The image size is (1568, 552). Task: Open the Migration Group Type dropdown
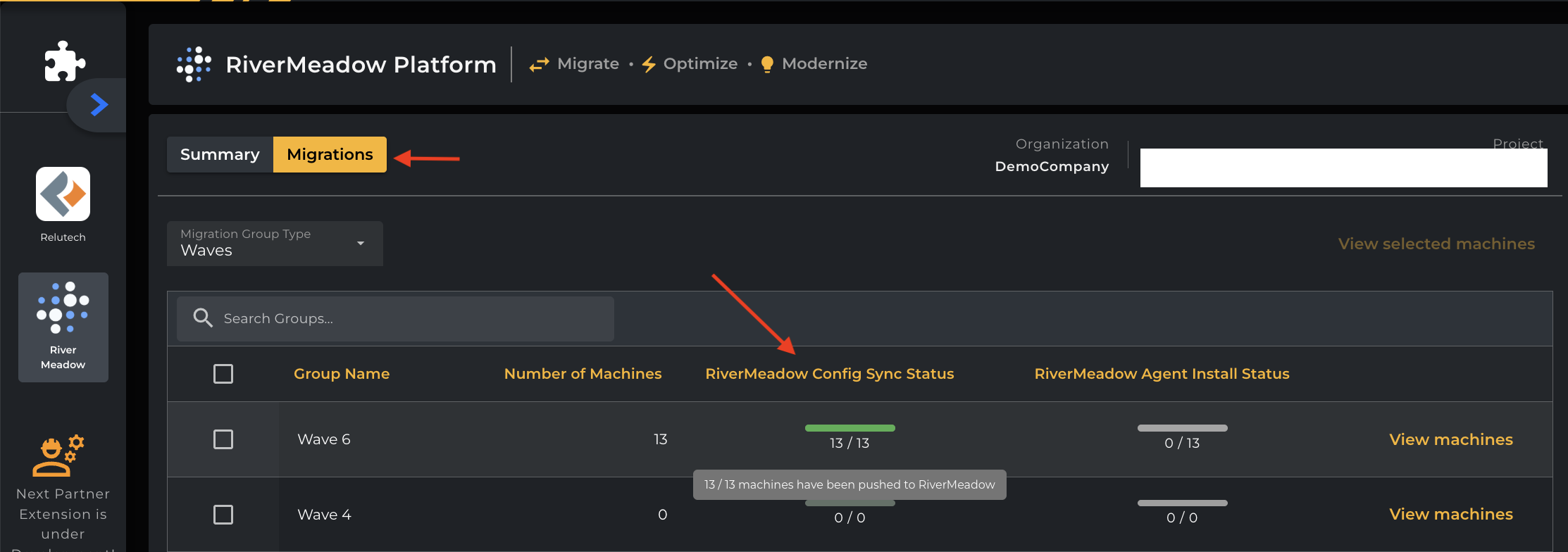pyautogui.click(x=275, y=244)
